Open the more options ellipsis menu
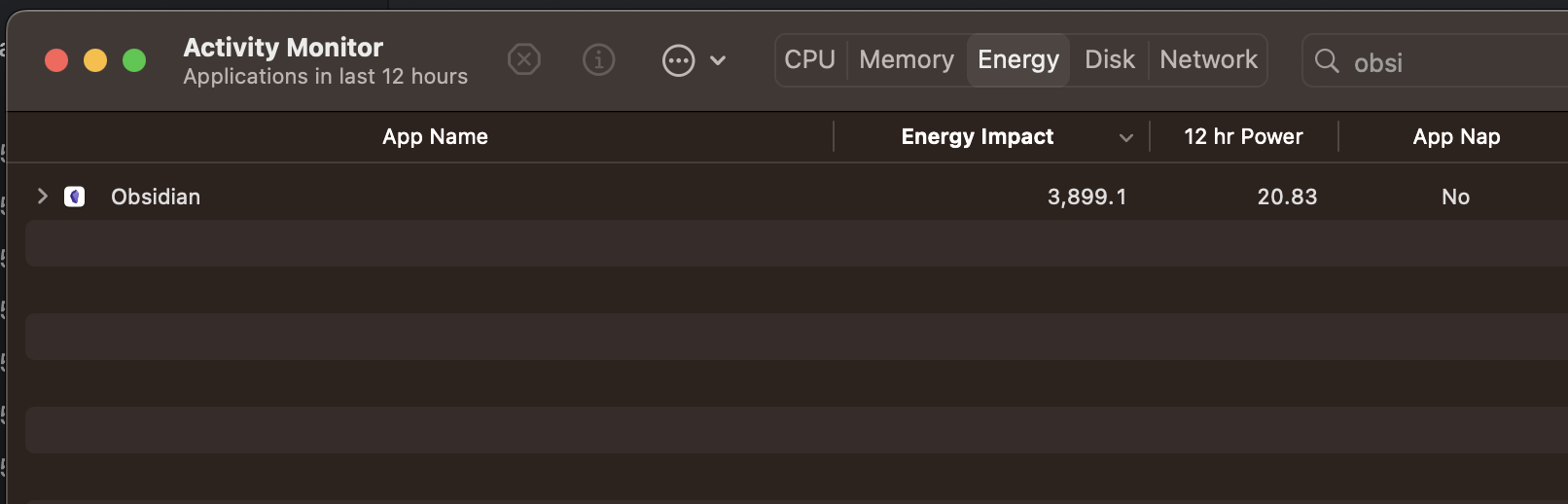The height and width of the screenshot is (504, 1568). pos(678,60)
